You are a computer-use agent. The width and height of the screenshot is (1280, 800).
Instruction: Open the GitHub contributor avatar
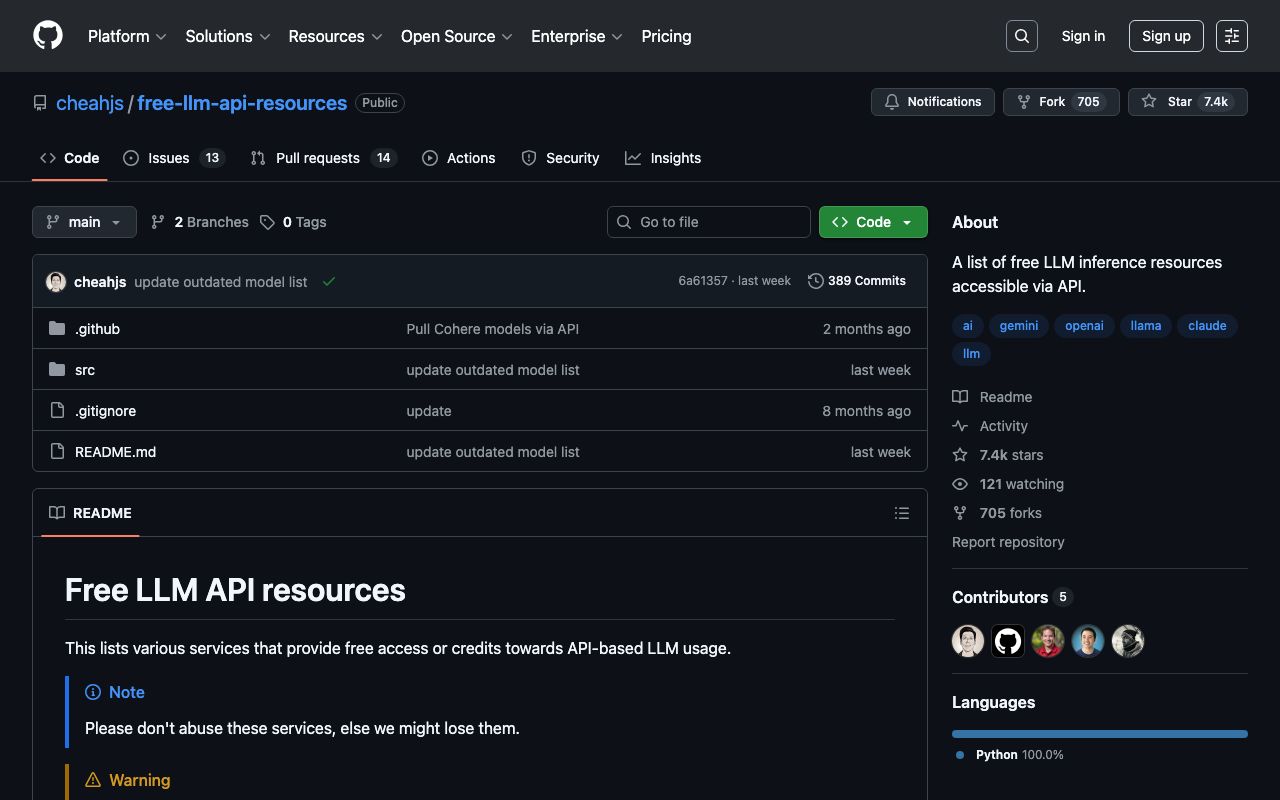click(1008, 641)
